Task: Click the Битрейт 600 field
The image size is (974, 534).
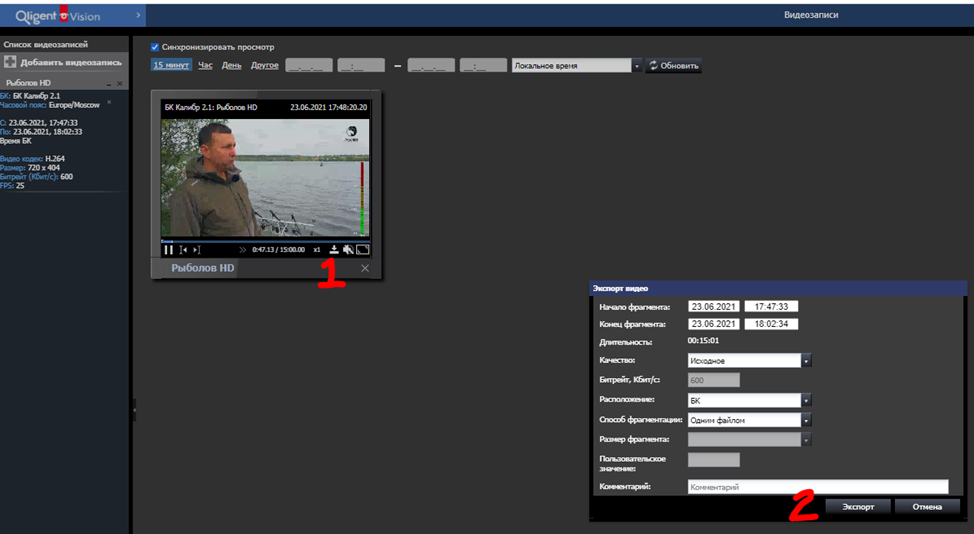Action: click(x=714, y=380)
